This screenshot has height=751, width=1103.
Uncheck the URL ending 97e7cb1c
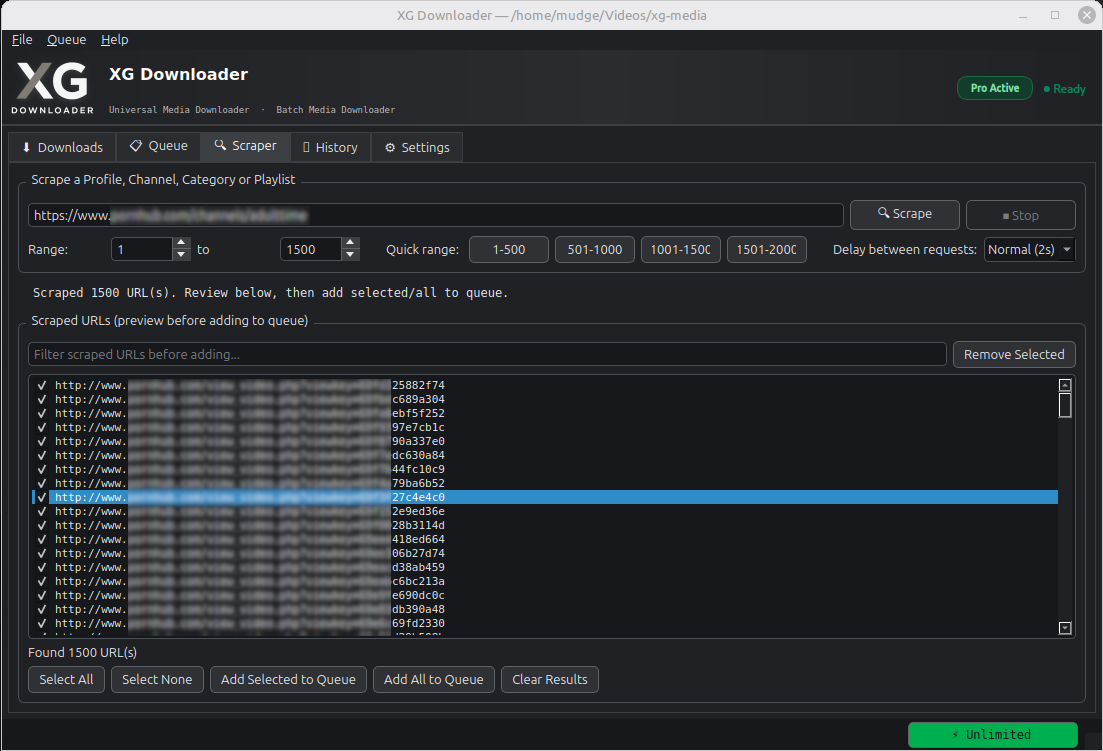coord(42,428)
